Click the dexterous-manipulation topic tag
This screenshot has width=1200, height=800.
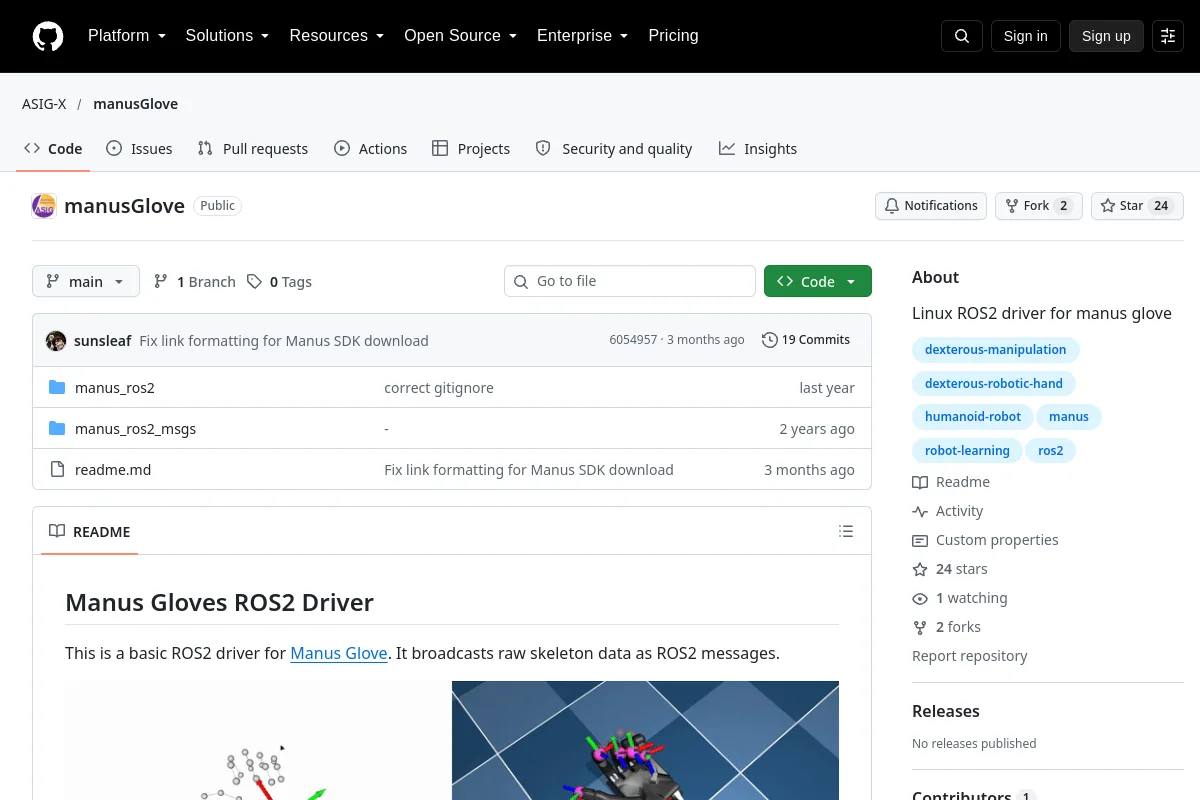[x=995, y=350]
